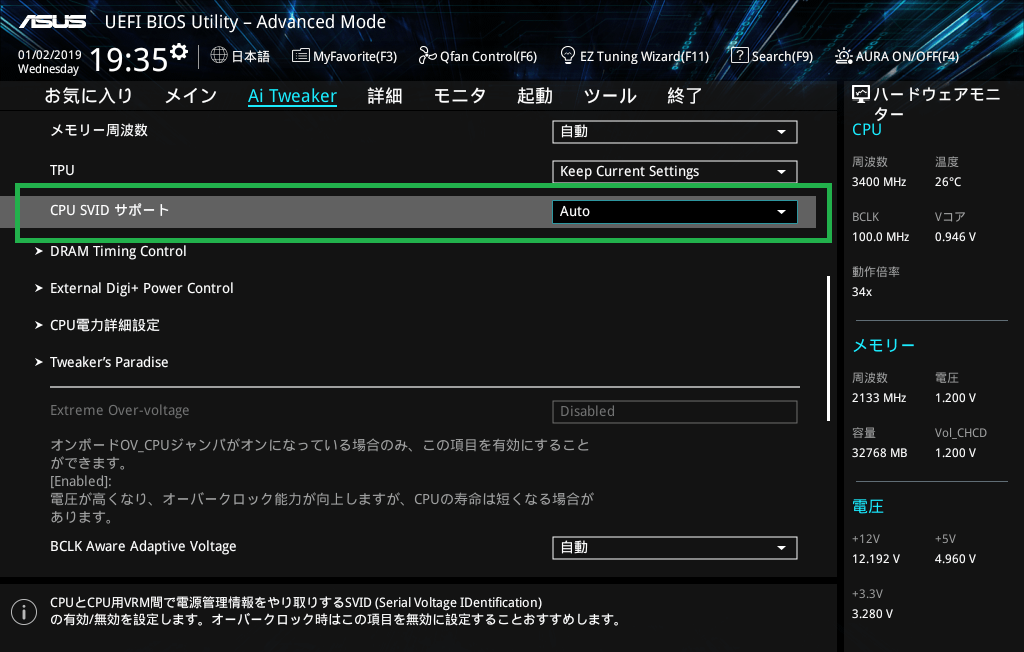Click the Vol_CHCD label
1024x652 pixels.
961,432
